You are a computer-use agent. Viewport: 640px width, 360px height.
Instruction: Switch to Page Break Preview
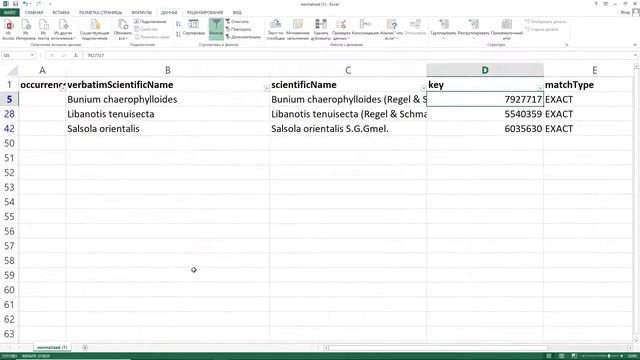574,356
